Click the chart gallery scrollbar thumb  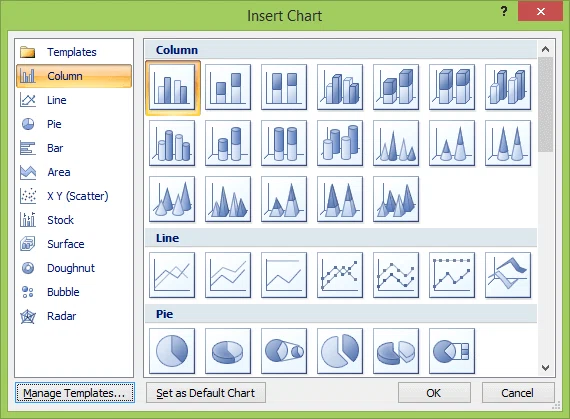tap(545, 105)
